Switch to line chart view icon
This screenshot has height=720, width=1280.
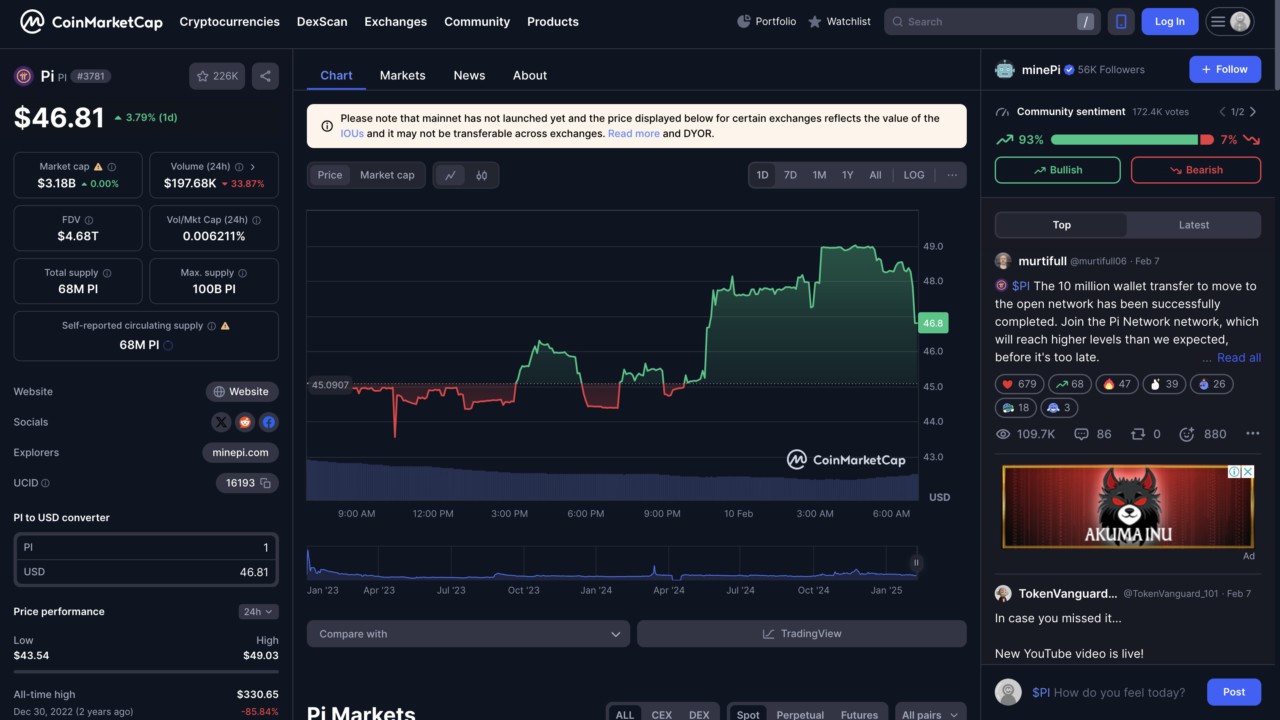(x=450, y=175)
